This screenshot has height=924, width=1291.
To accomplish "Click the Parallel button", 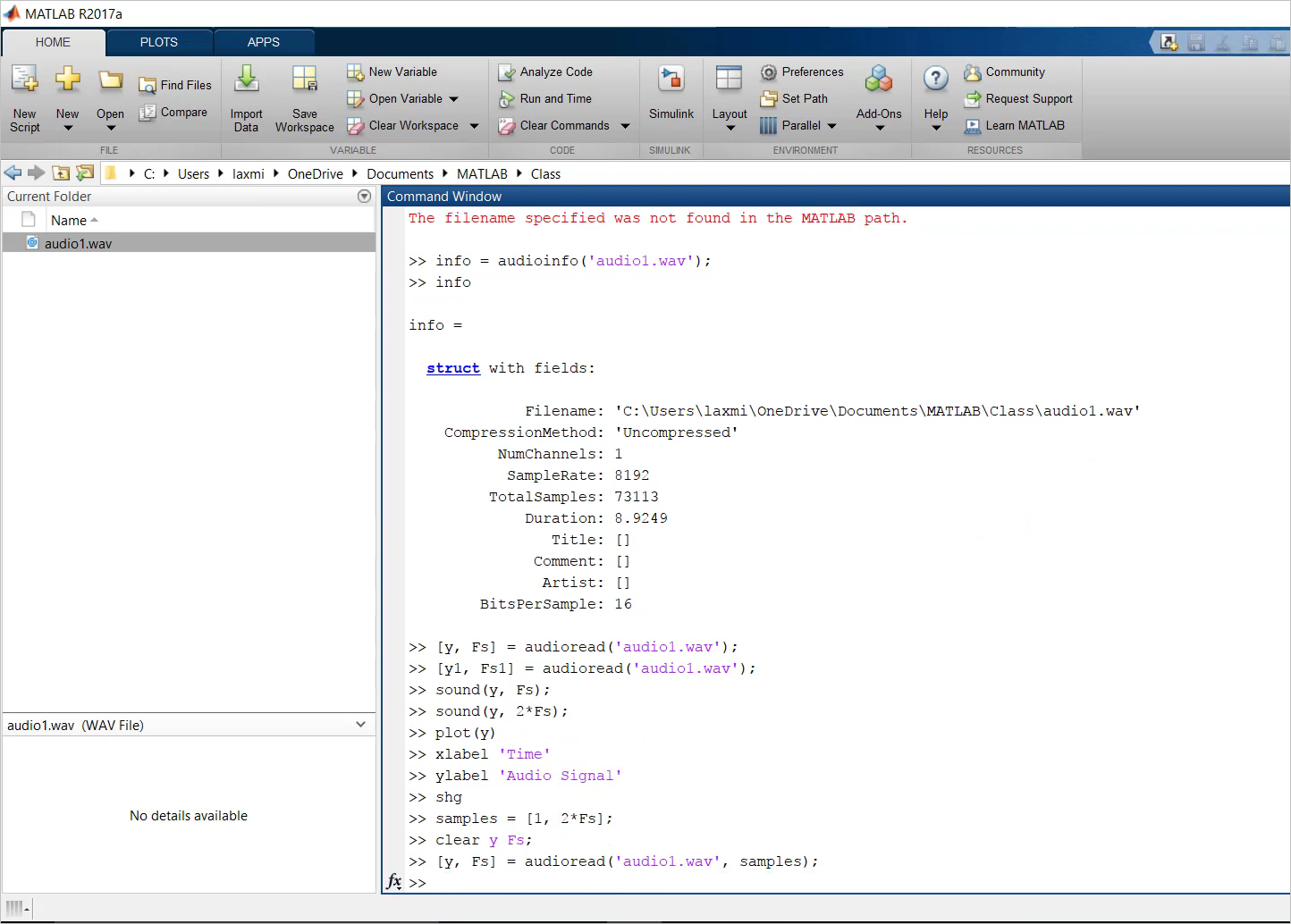I will pyautogui.click(x=790, y=126).
